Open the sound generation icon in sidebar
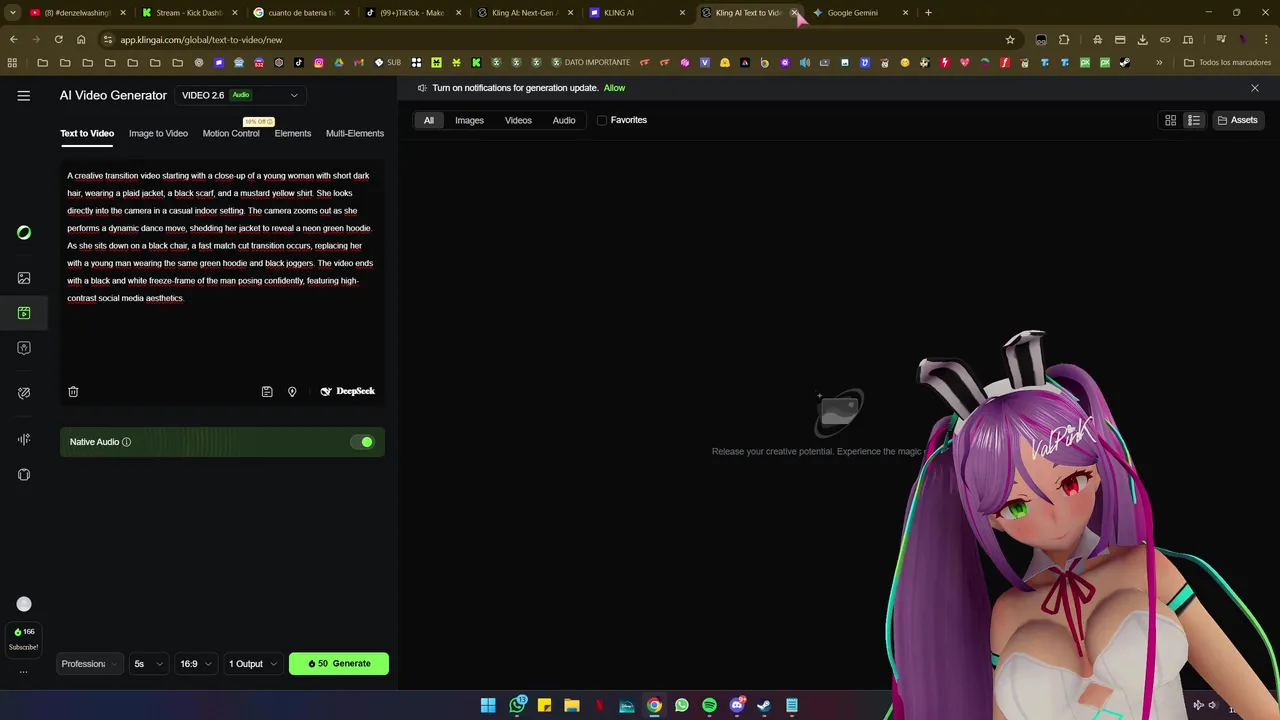 pyautogui.click(x=24, y=439)
